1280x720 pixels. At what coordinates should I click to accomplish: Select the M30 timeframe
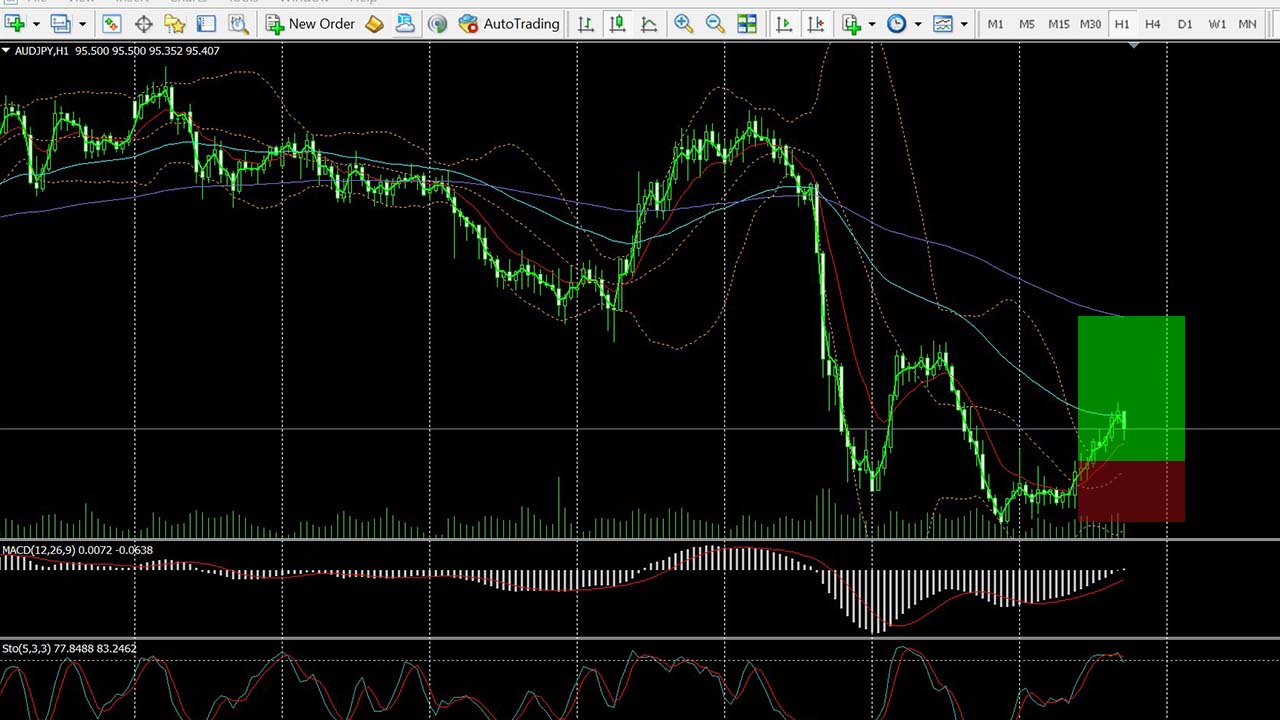tap(1090, 23)
